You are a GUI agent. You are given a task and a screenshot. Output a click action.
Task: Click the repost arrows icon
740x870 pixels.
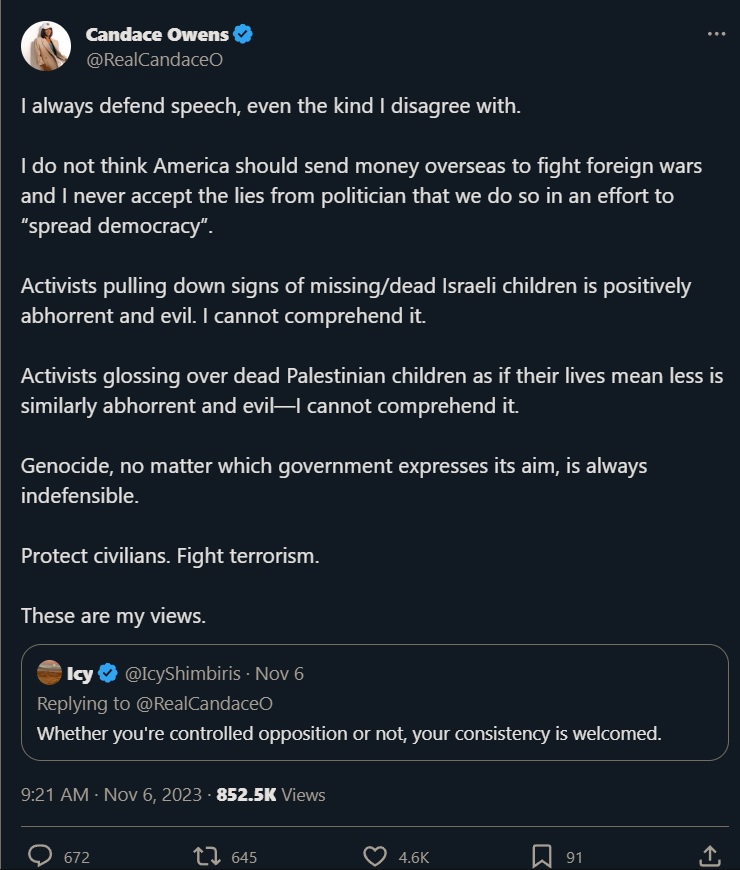coord(206,856)
